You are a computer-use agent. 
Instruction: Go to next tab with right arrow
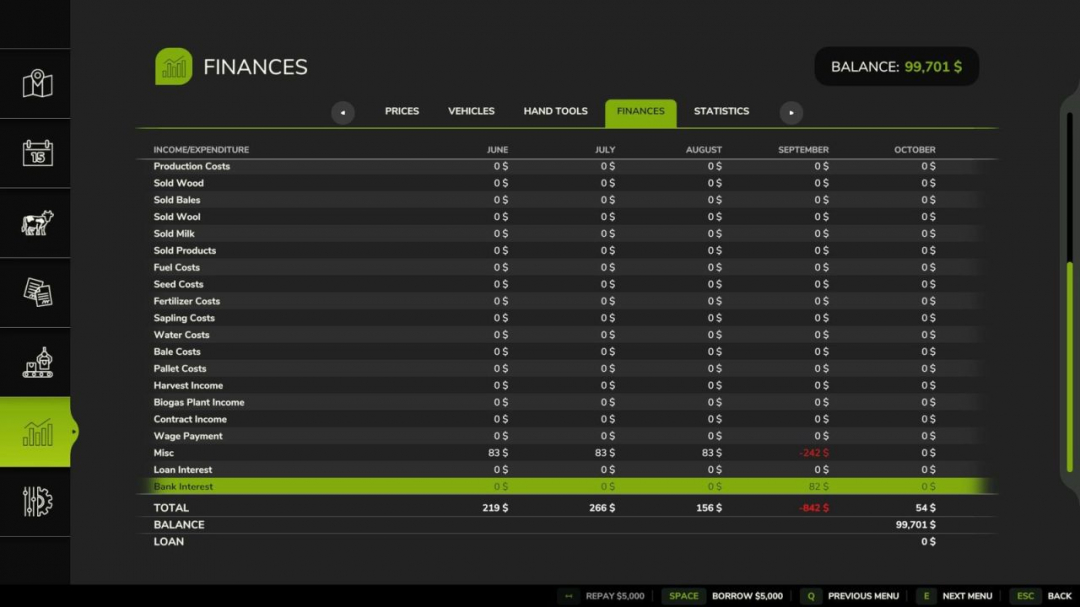791,112
